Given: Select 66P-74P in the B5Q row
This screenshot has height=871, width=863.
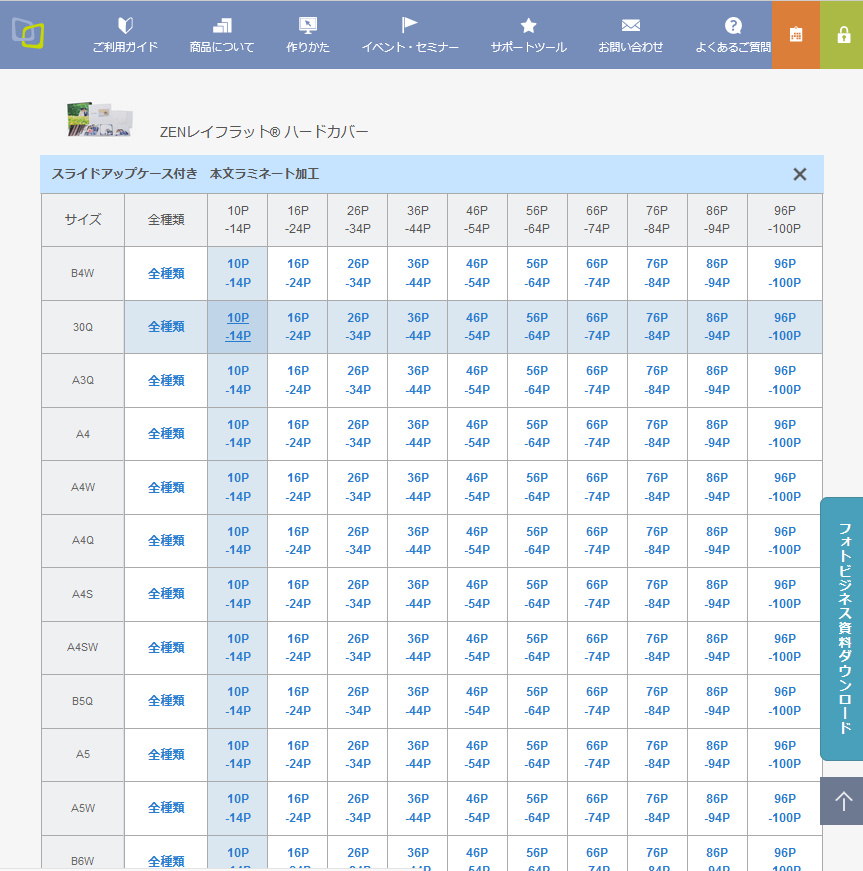Looking at the screenshot, I should pos(597,701).
